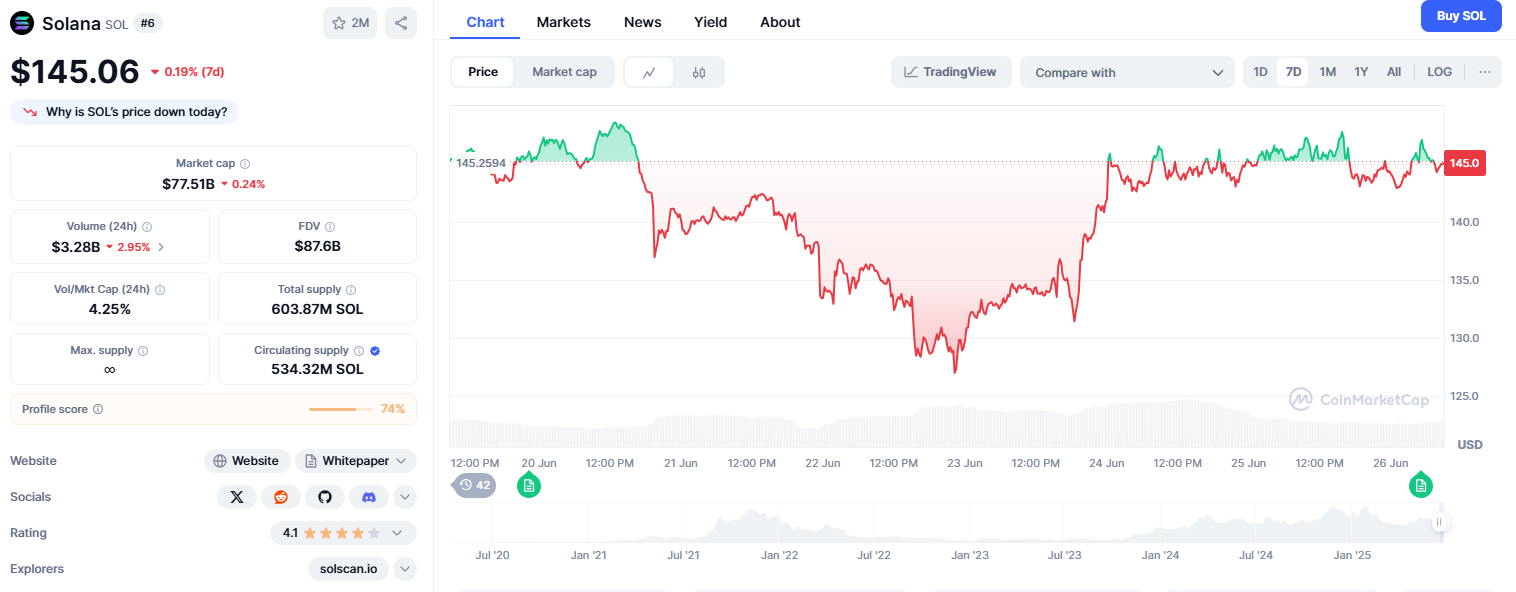The width and height of the screenshot is (1516, 592).
Task: Expand more explorers chevron
Action: tap(405, 569)
